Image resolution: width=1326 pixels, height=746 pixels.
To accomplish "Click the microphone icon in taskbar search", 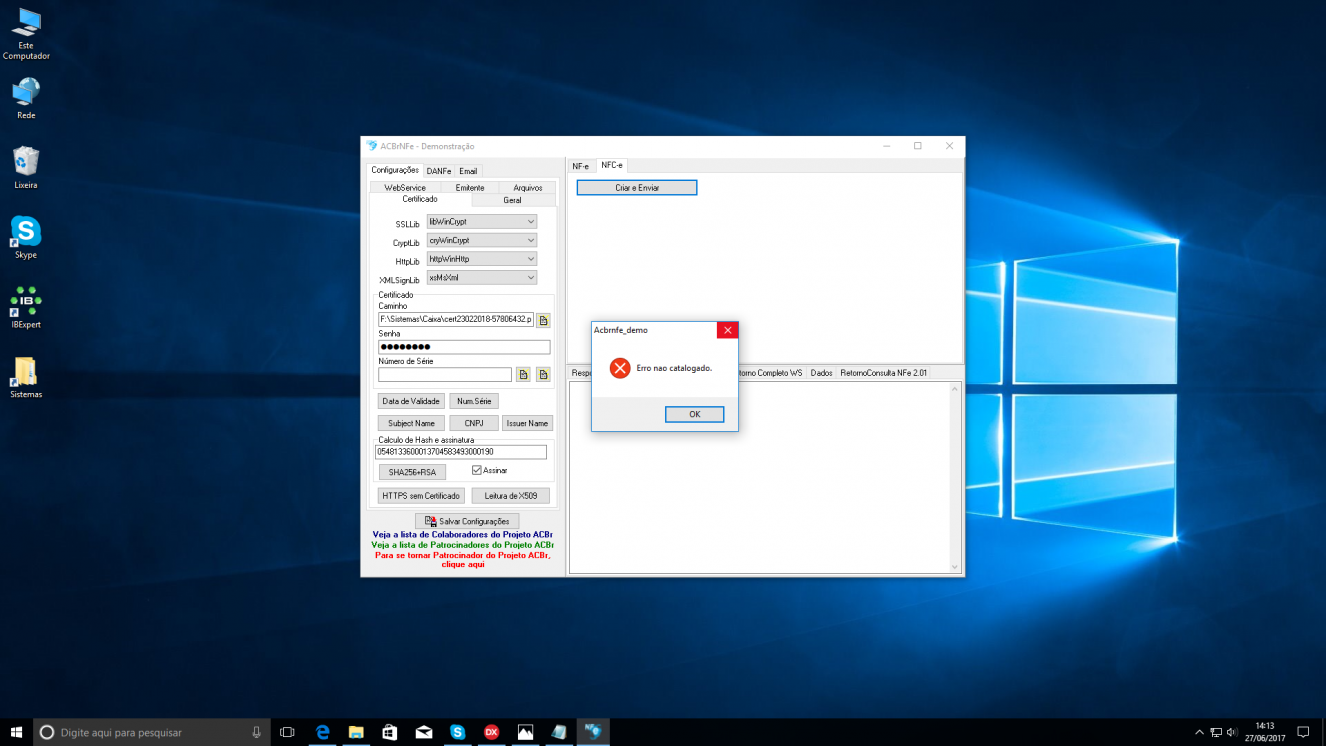I will pyautogui.click(x=257, y=732).
